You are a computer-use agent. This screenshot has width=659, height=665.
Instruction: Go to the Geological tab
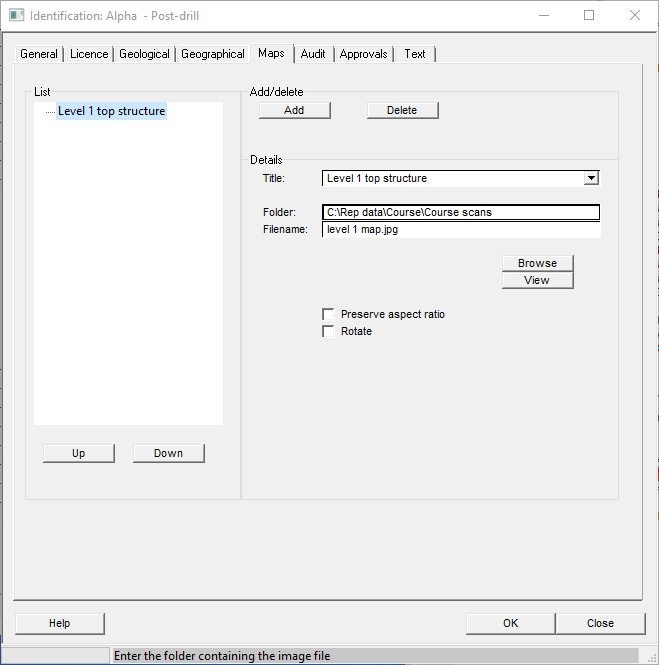coord(144,54)
